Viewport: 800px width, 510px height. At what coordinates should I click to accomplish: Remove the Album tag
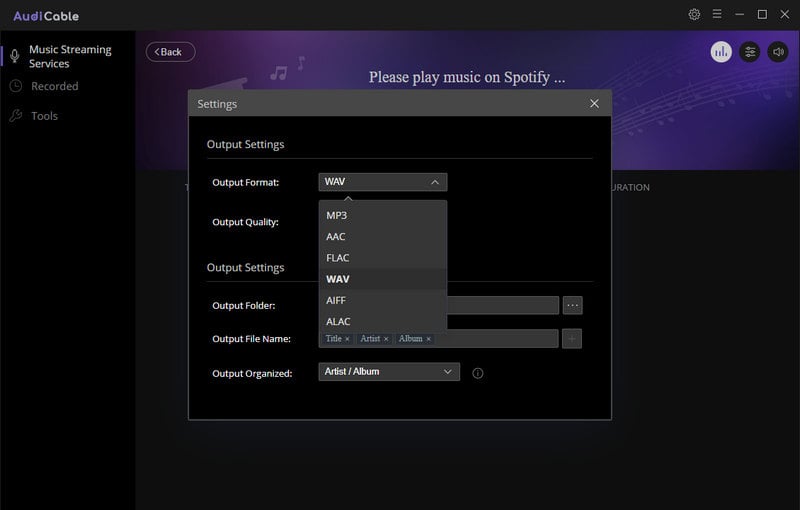coord(429,339)
